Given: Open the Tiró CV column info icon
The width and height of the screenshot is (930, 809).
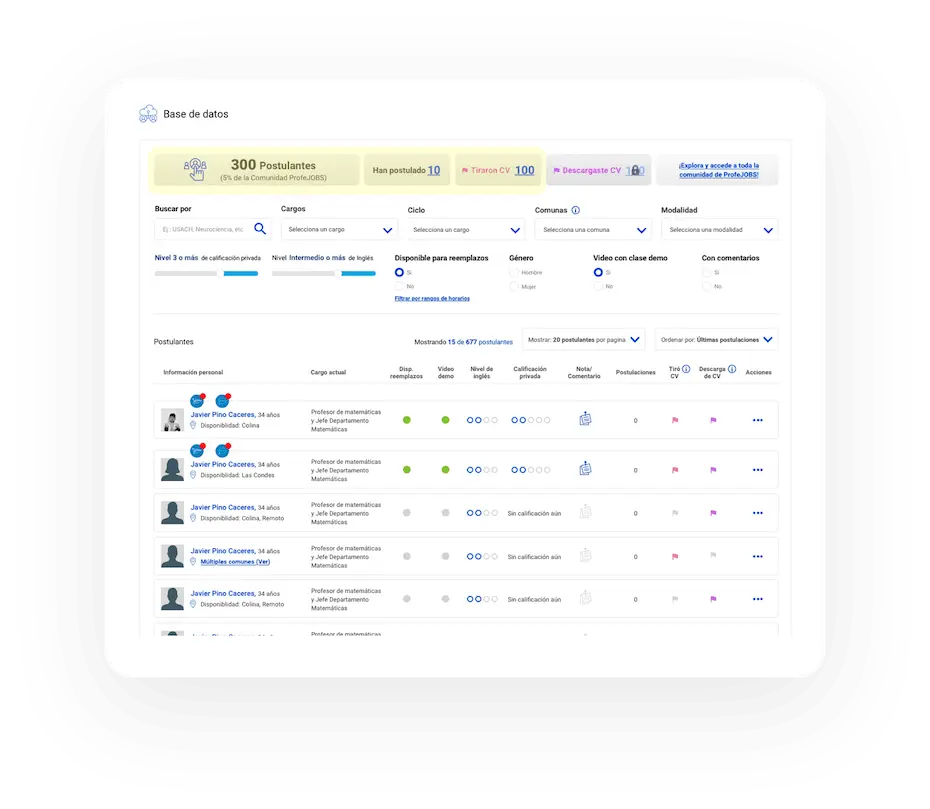Looking at the screenshot, I should point(686,369).
